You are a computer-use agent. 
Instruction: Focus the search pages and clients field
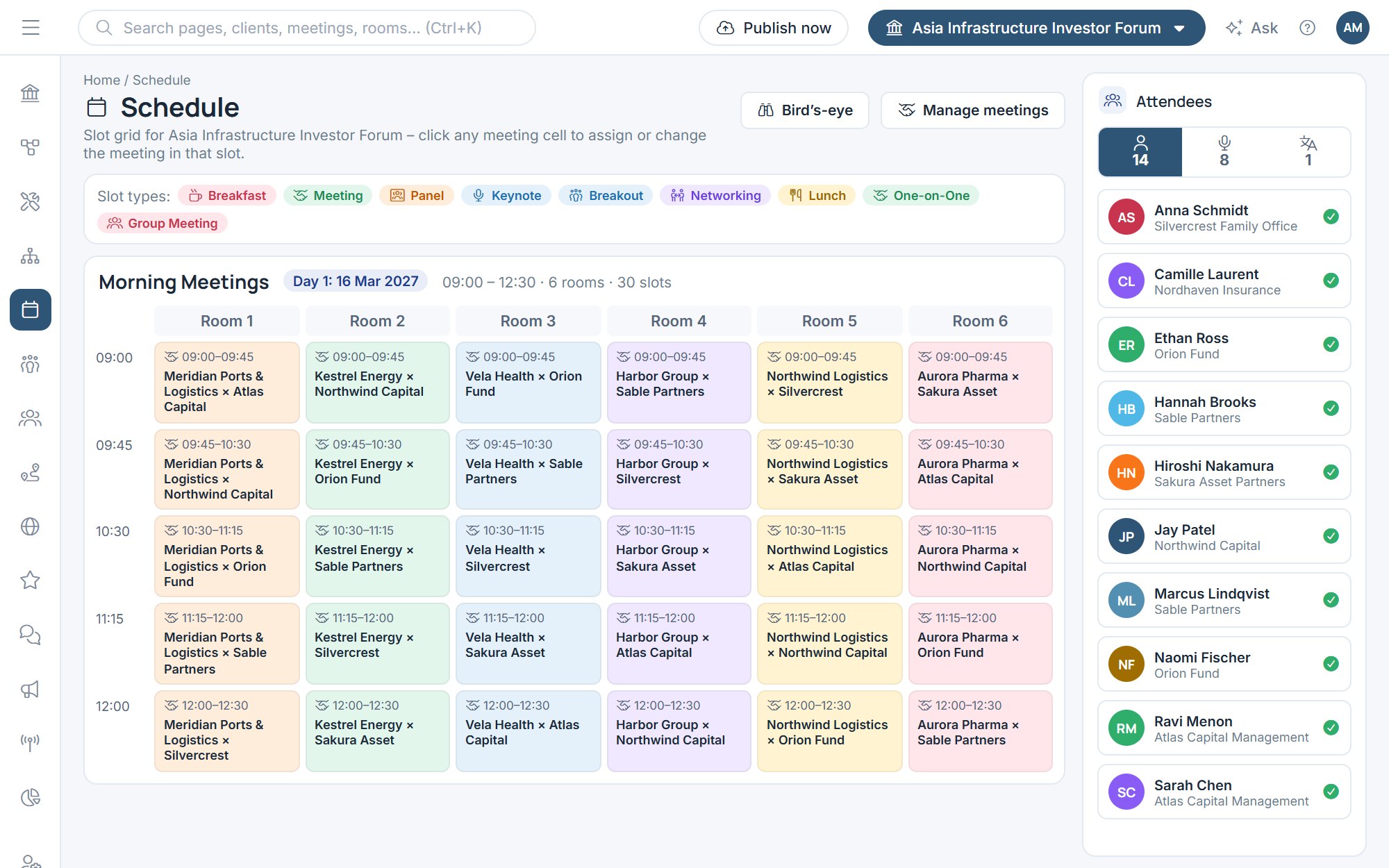[307, 28]
